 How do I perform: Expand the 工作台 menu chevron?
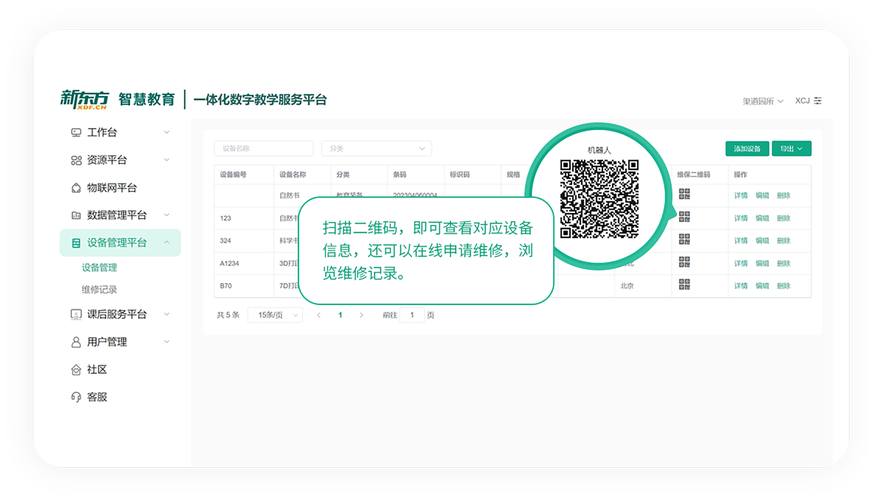click(x=166, y=132)
